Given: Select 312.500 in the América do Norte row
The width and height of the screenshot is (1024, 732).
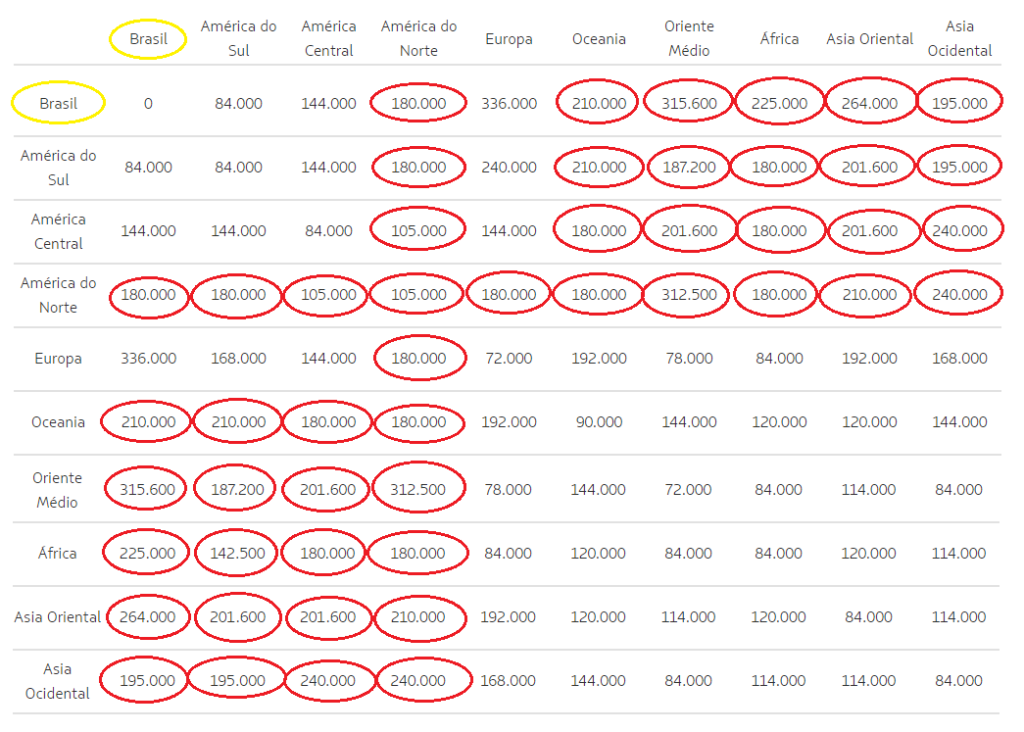Looking at the screenshot, I should click(x=688, y=295).
